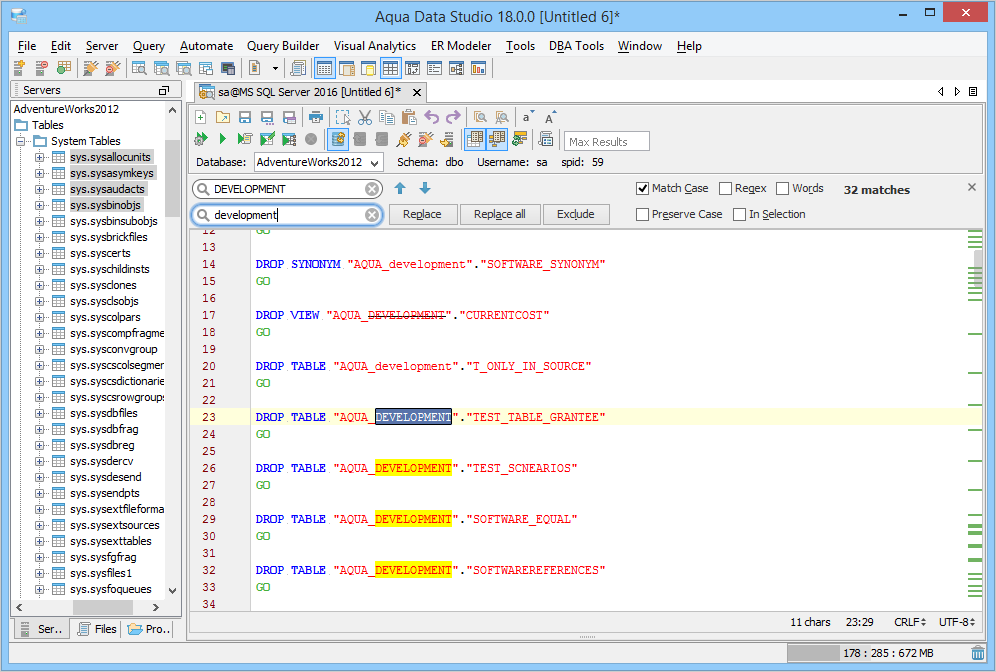Open the Query Builder menu
Image resolution: width=996 pixels, height=672 pixels.
pos(283,46)
